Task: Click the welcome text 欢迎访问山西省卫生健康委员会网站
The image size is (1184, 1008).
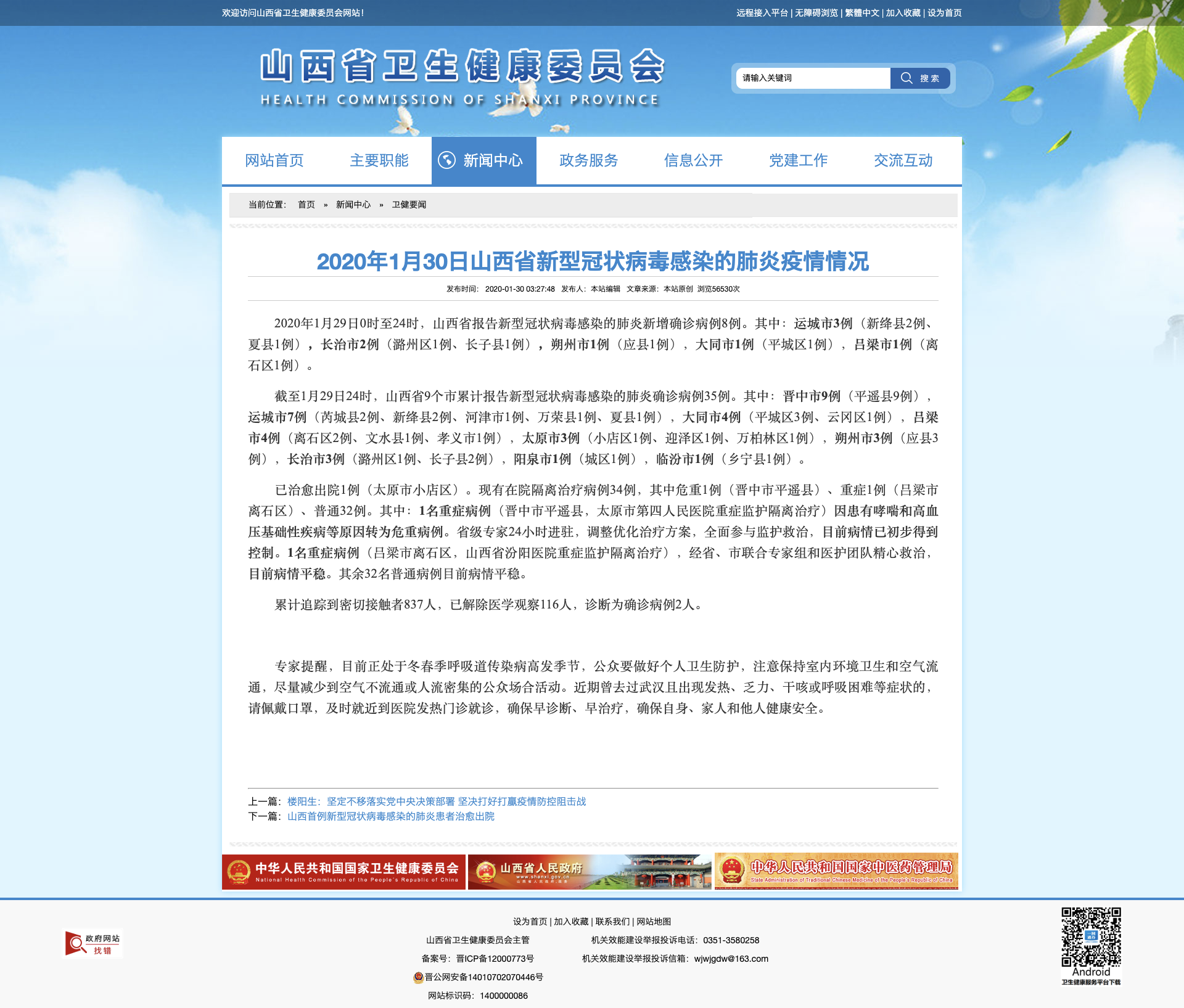Action: [x=293, y=13]
